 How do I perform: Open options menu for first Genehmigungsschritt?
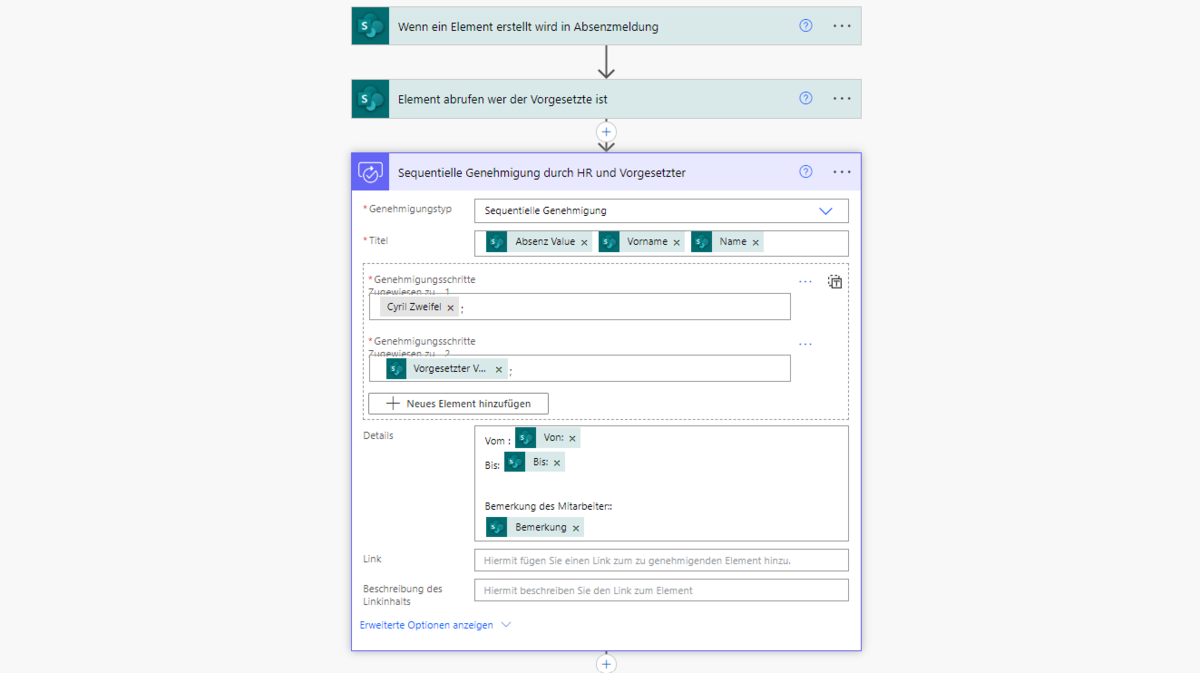tap(805, 282)
